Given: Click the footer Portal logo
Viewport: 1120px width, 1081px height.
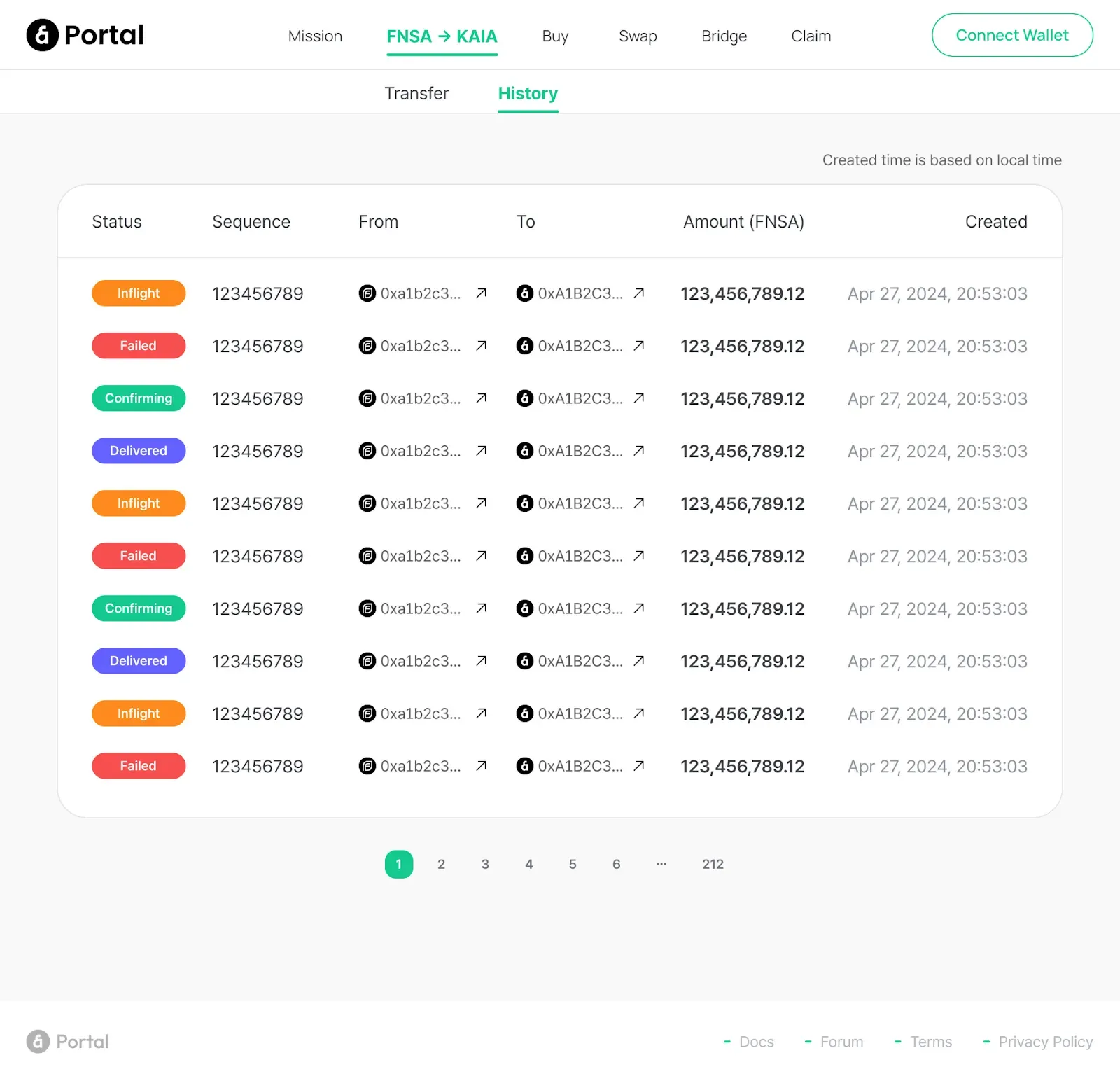Looking at the screenshot, I should (x=68, y=1042).
